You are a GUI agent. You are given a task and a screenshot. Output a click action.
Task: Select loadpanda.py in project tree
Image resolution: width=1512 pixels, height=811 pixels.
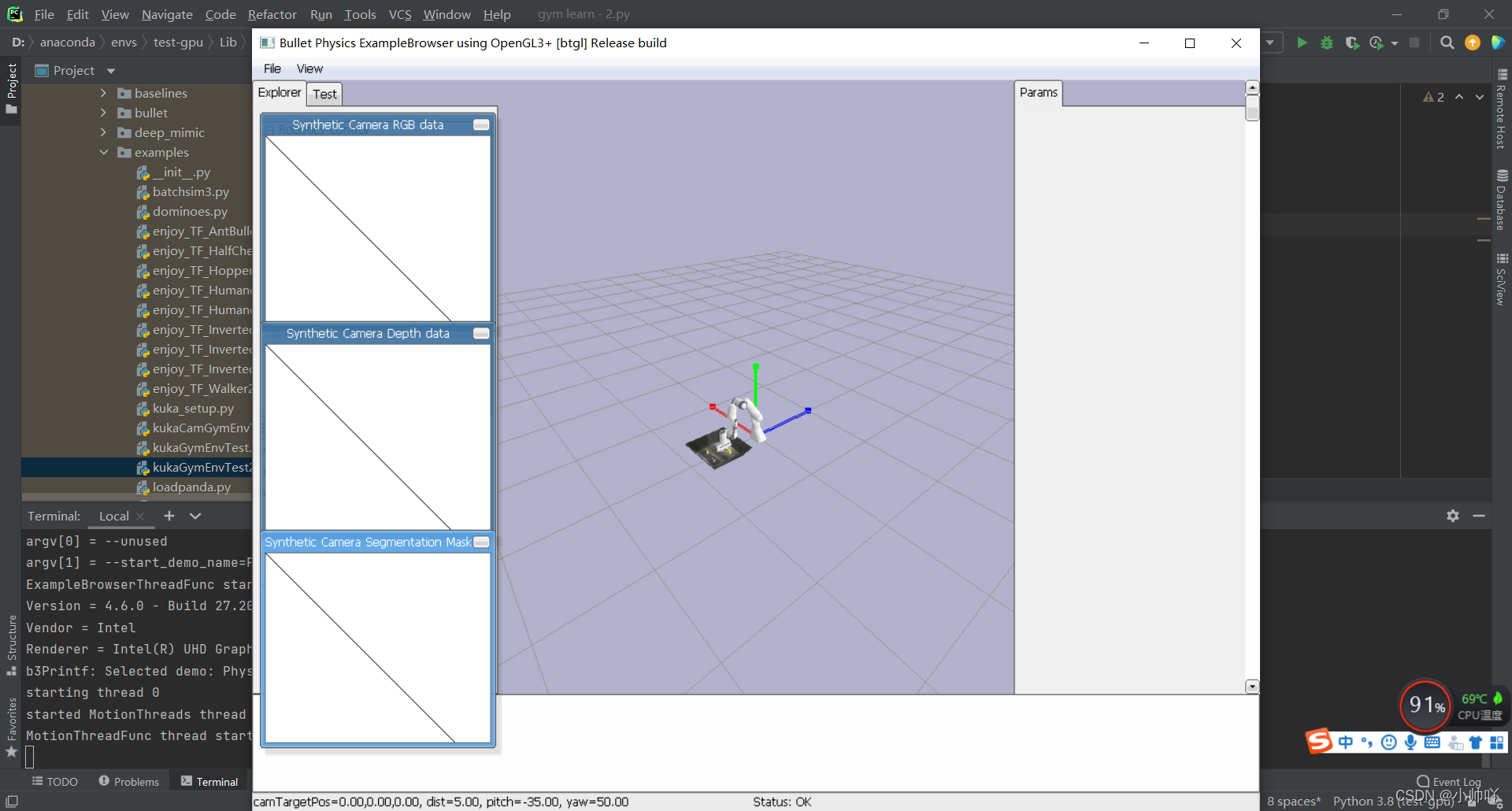pos(191,487)
